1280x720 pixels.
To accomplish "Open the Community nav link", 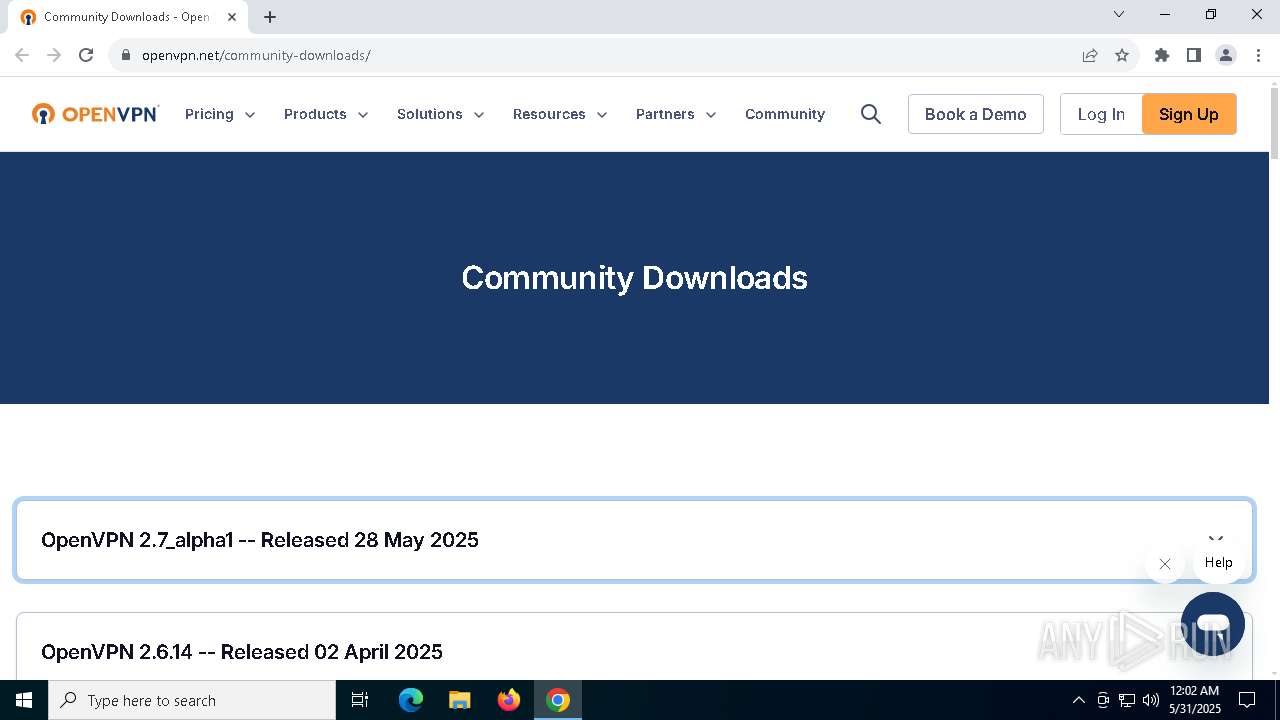I will tap(785, 114).
